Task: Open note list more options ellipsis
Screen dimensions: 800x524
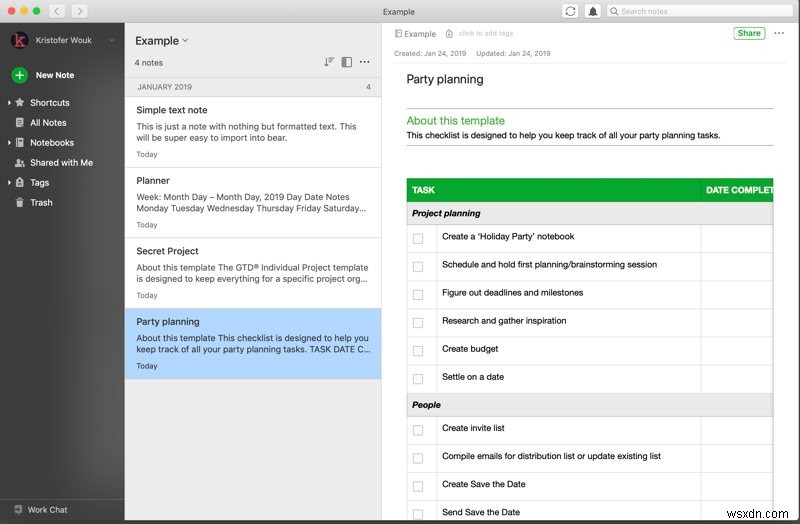Action: coord(364,62)
